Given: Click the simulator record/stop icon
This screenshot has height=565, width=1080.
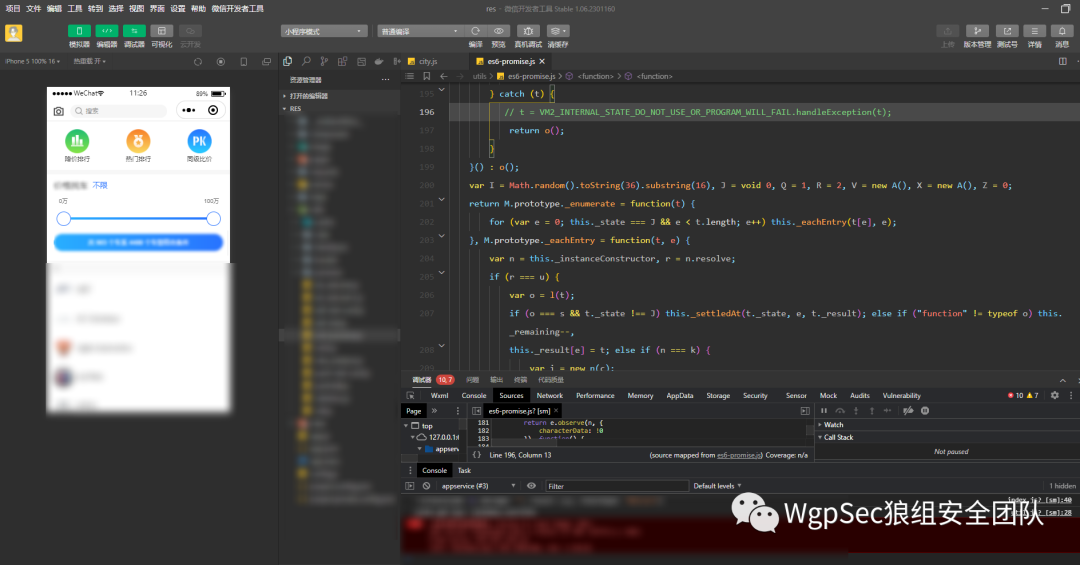Looking at the screenshot, I should [220, 61].
